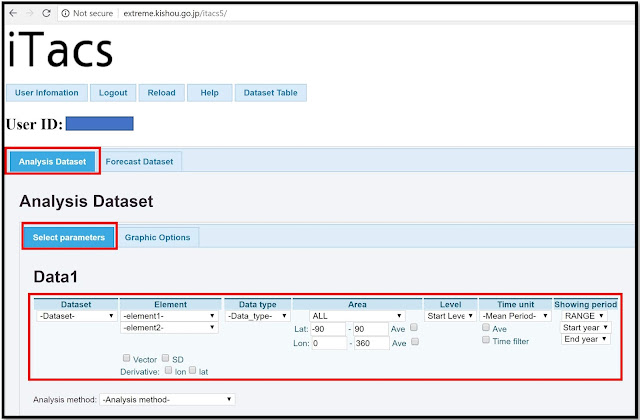This screenshot has width=640, height=420.
Task: View site info Not secure icon
Action: pyautogui.click(x=65, y=13)
